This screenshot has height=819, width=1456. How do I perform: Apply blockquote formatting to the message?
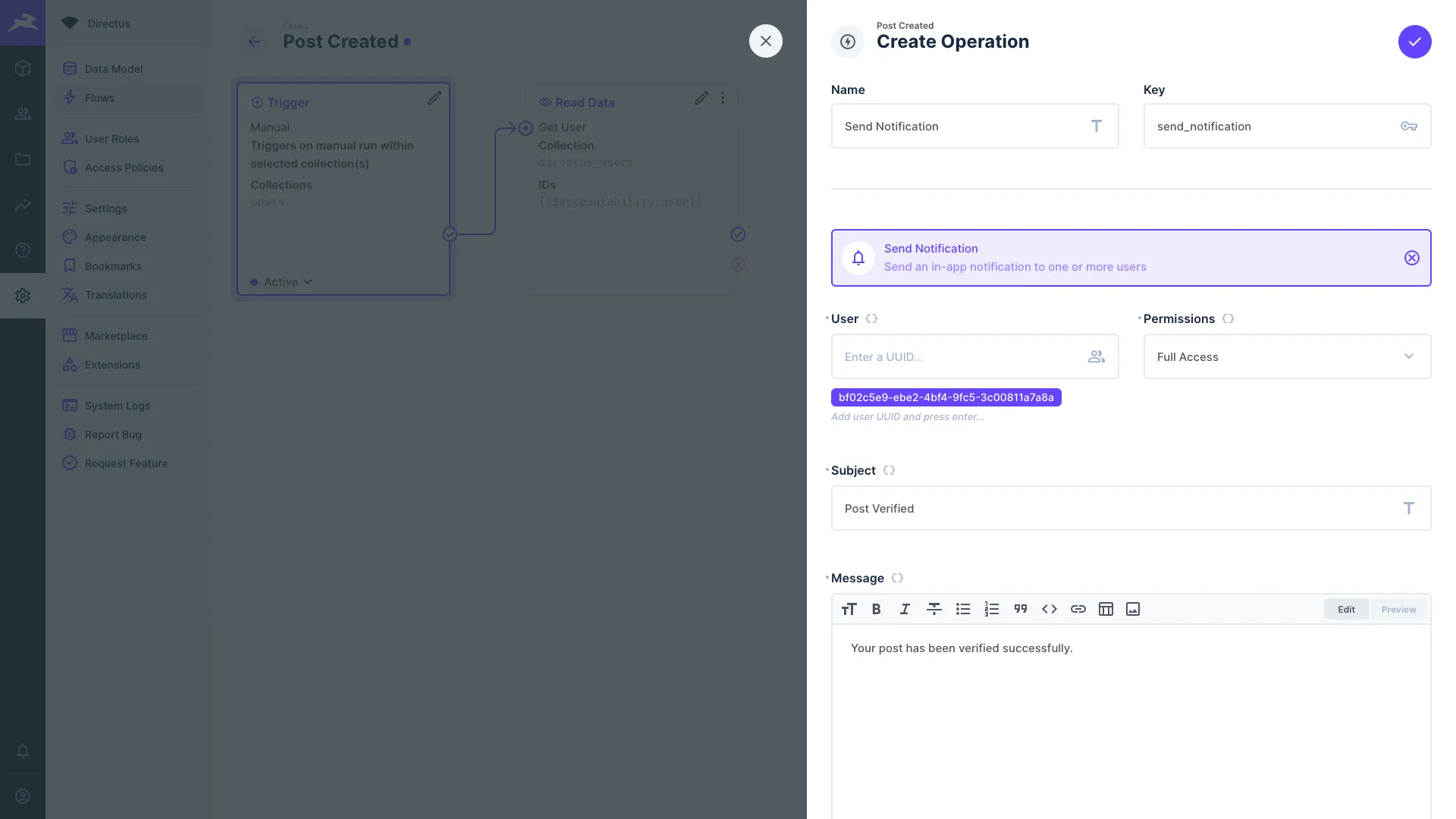1021,609
